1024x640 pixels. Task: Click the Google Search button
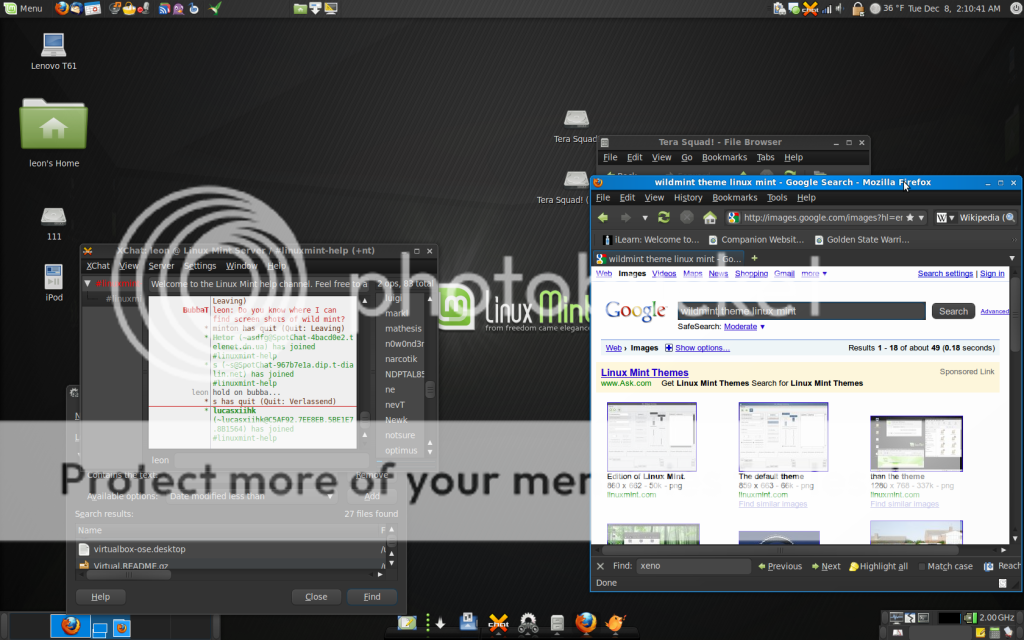point(953,311)
